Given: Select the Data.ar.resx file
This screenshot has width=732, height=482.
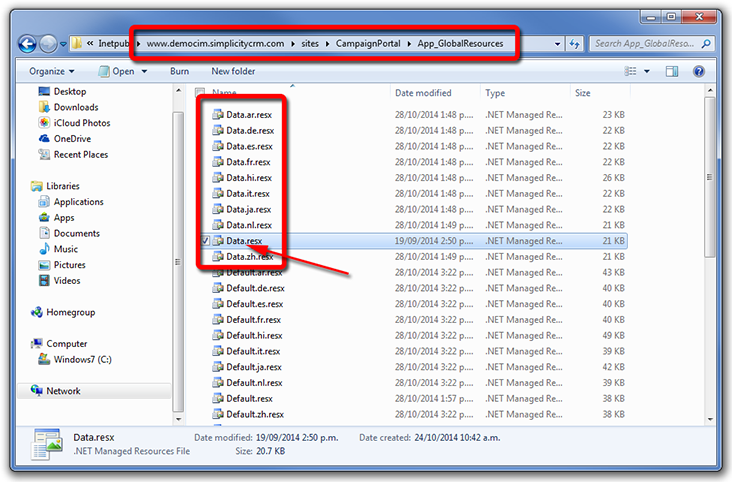Looking at the screenshot, I should click(x=249, y=114).
